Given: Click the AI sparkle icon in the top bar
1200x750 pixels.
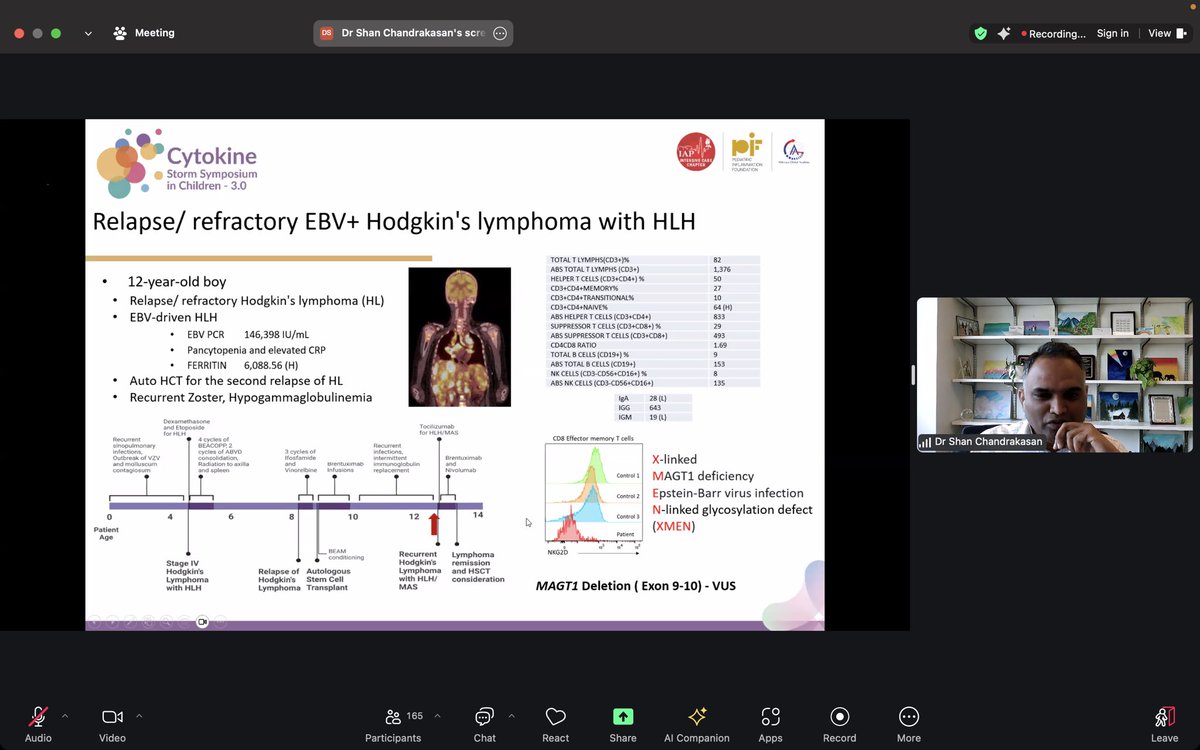Looking at the screenshot, I should pos(1004,33).
